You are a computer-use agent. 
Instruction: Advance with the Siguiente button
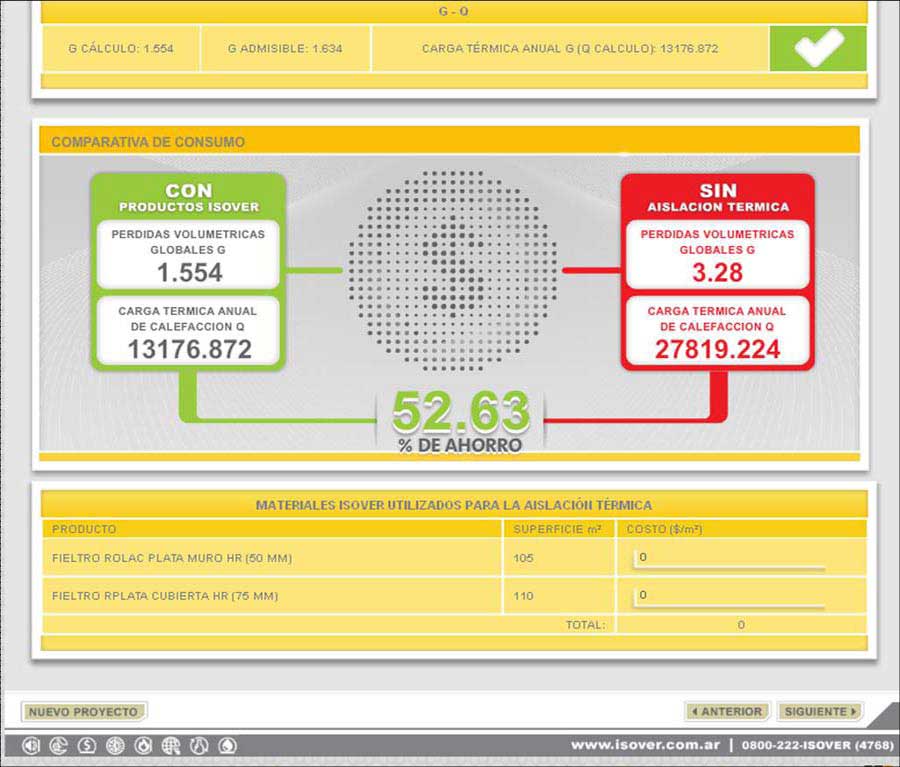click(819, 712)
